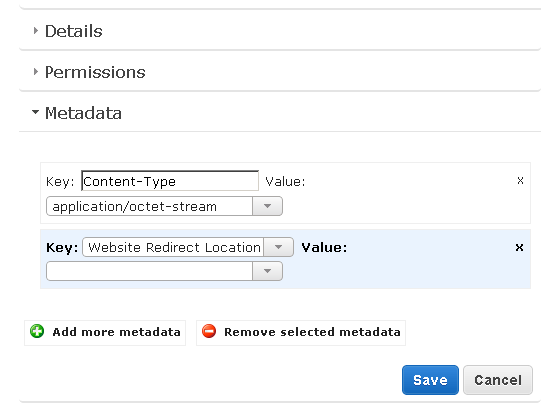Cancel the metadata edits
The height and width of the screenshot is (403, 543).
[x=498, y=380]
